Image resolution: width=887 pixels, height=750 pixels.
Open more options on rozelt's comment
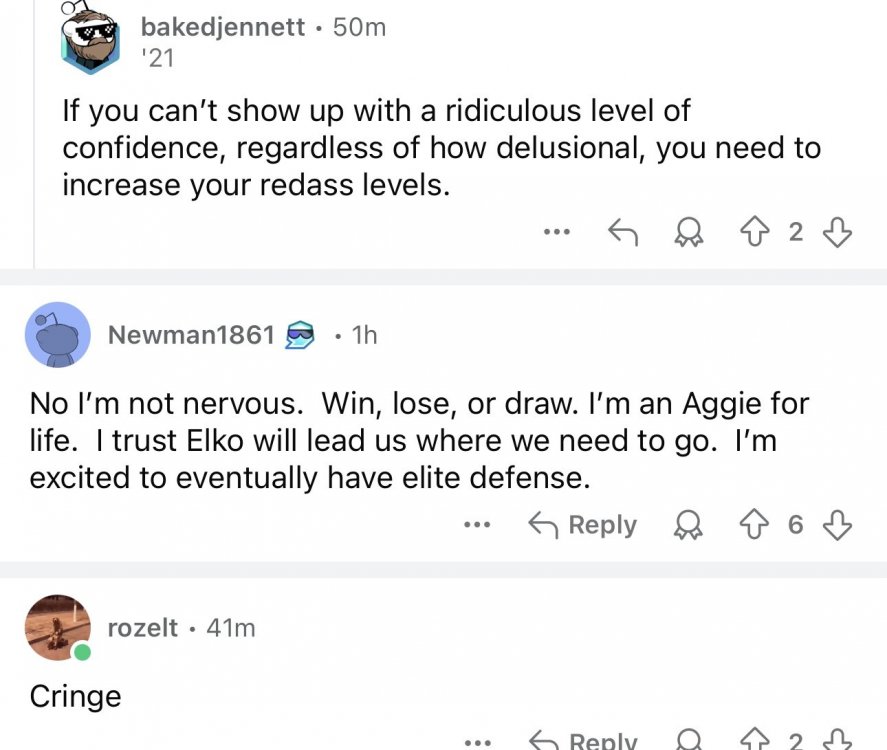click(478, 741)
